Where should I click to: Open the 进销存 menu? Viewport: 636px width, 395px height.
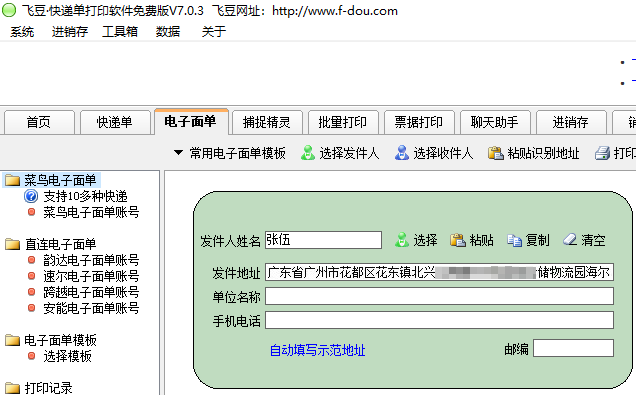pos(70,32)
